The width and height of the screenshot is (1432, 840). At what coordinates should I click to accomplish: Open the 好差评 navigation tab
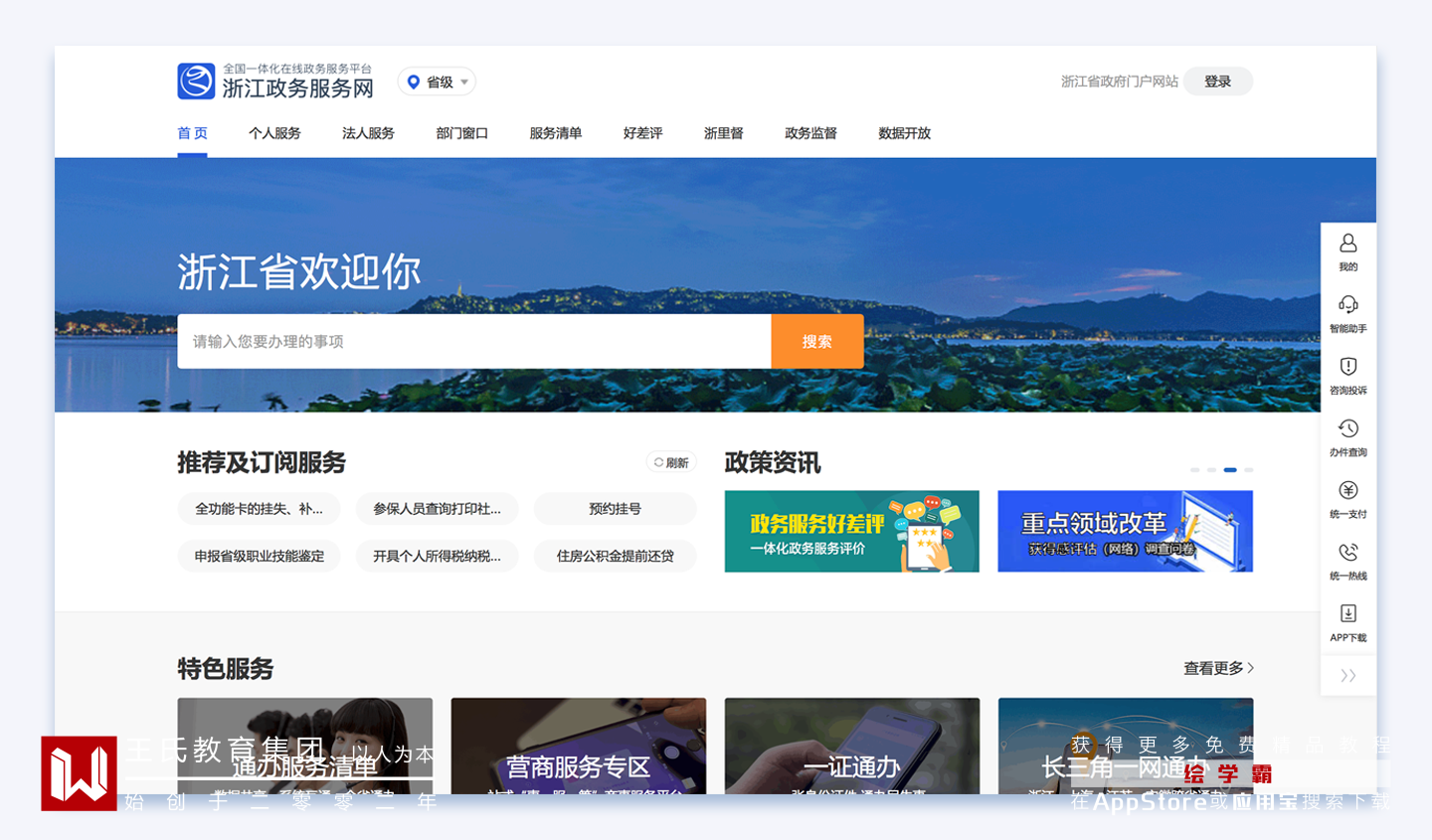pyautogui.click(x=642, y=133)
